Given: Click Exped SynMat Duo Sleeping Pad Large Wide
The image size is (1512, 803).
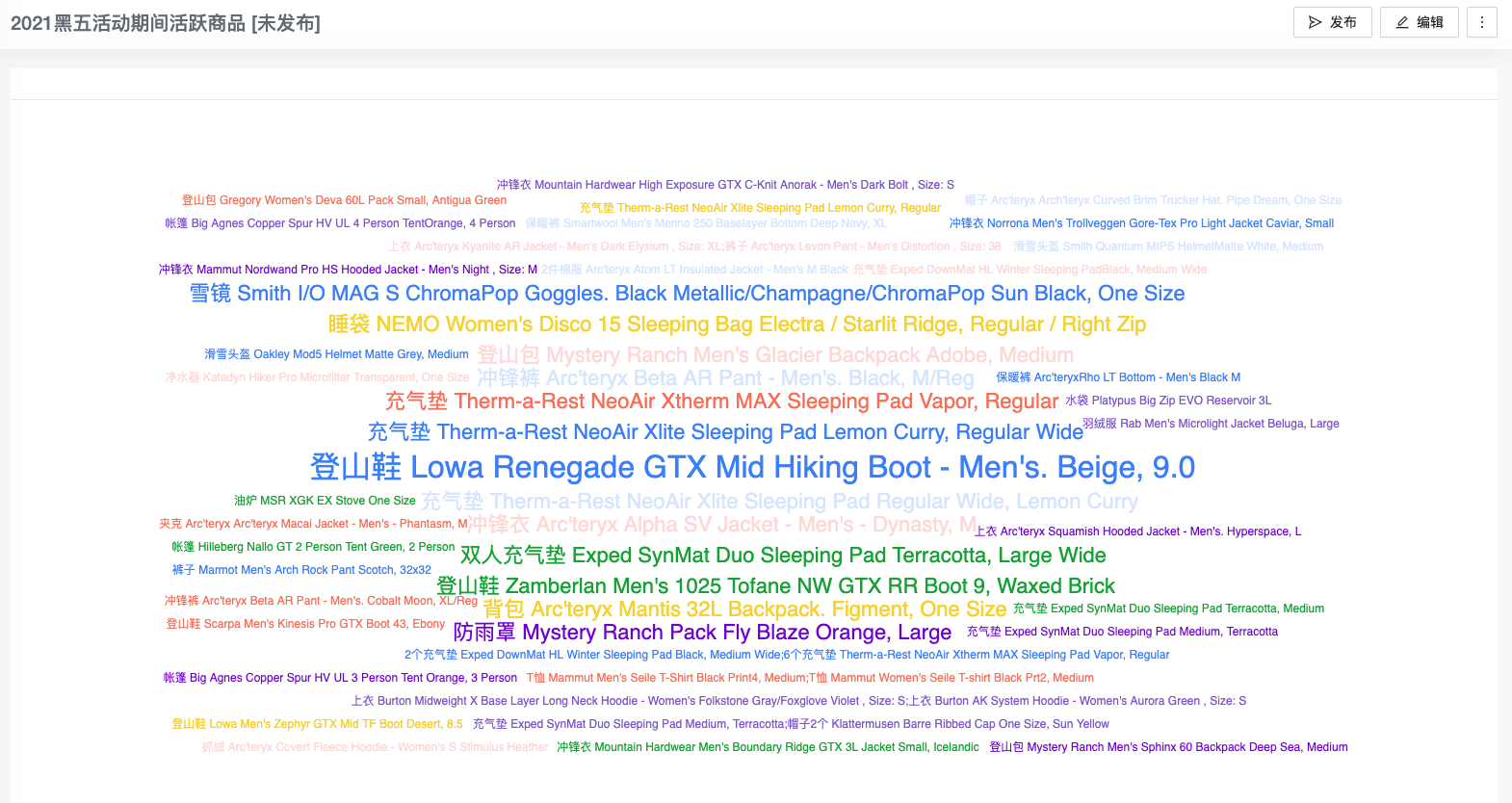Looking at the screenshot, I should click(783, 556).
